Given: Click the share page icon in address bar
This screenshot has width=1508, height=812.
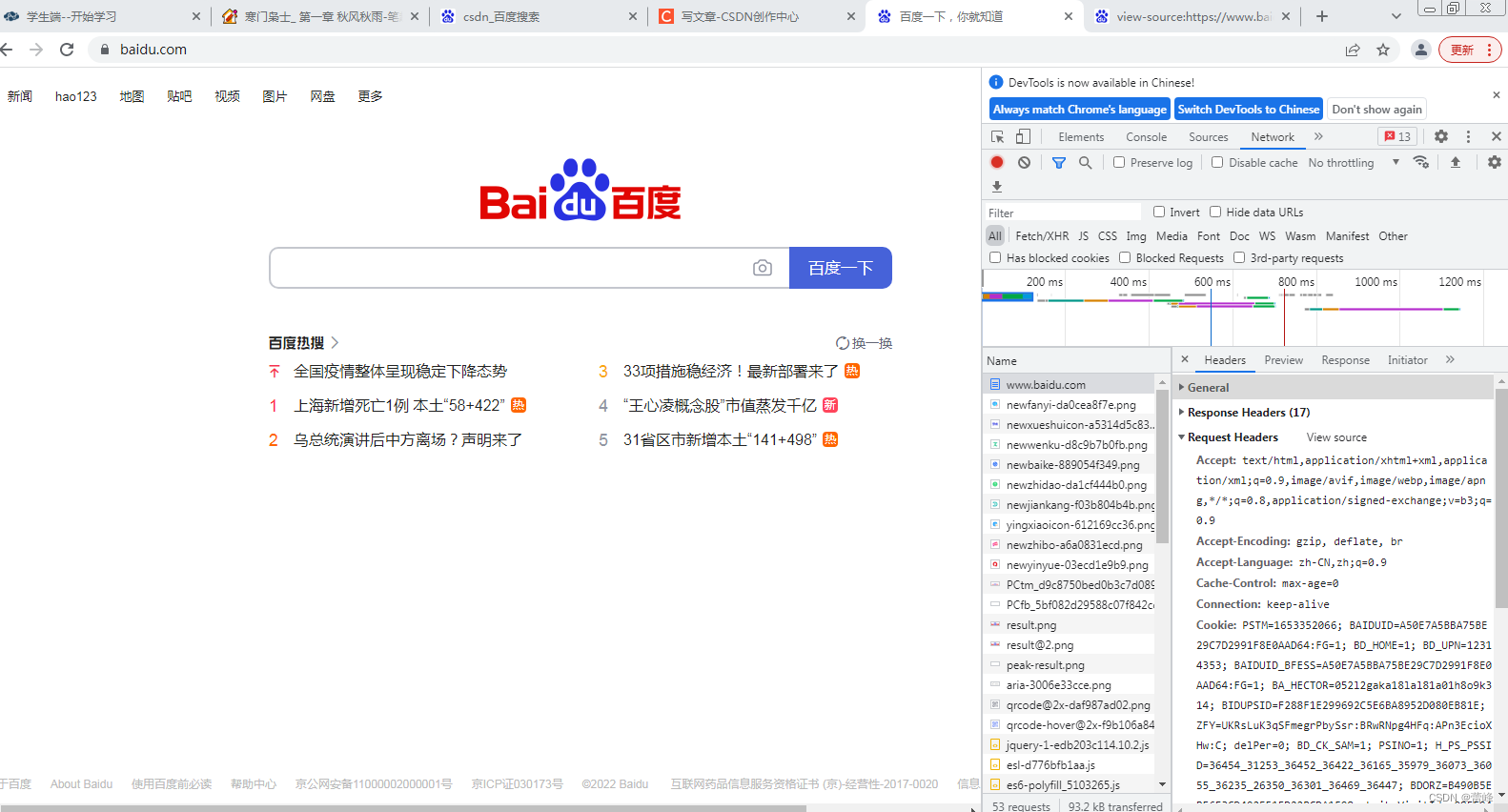Looking at the screenshot, I should 1353,50.
